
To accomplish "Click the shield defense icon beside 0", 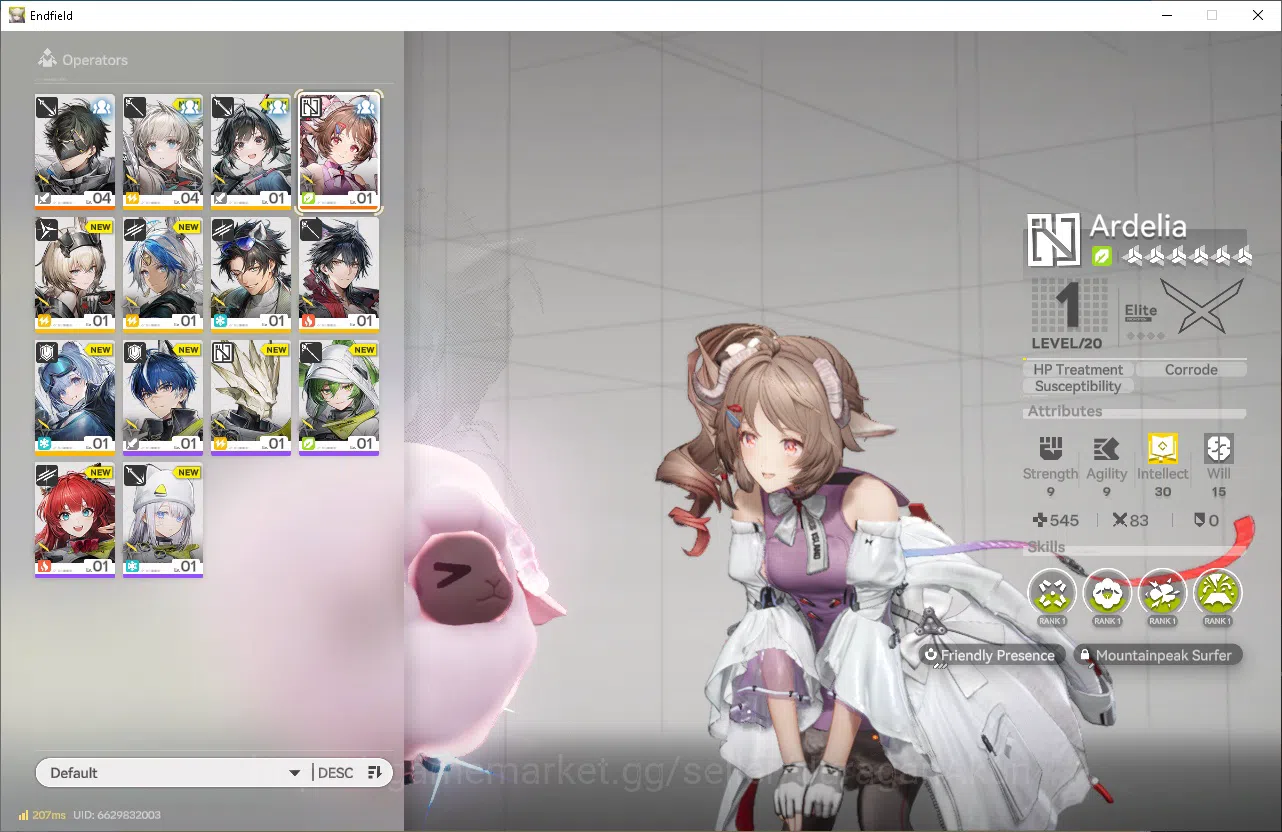I will 1200,520.
